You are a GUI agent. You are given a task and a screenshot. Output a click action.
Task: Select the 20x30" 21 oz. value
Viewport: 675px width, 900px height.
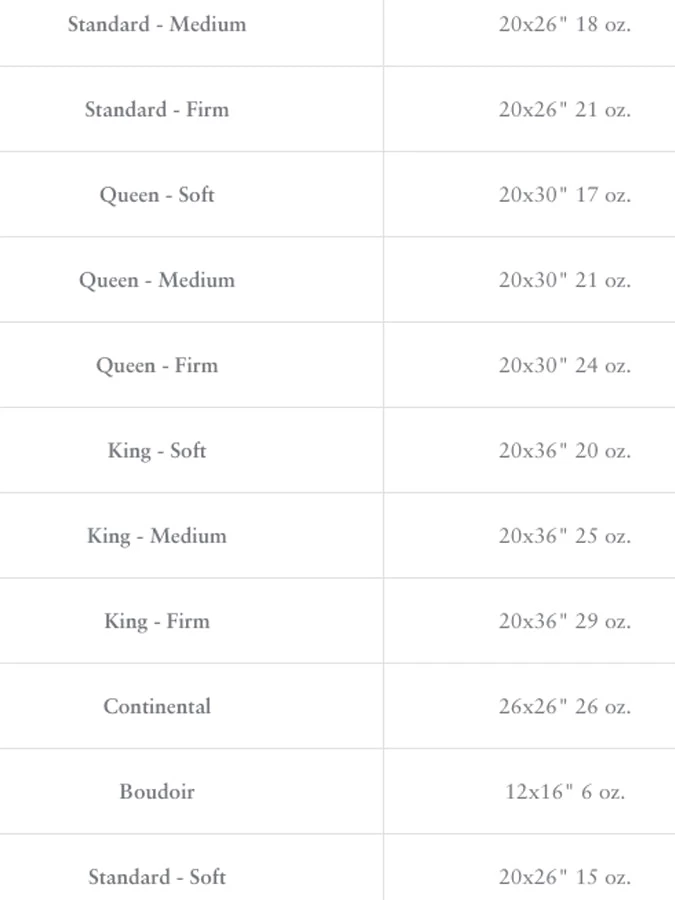pyautogui.click(x=564, y=280)
